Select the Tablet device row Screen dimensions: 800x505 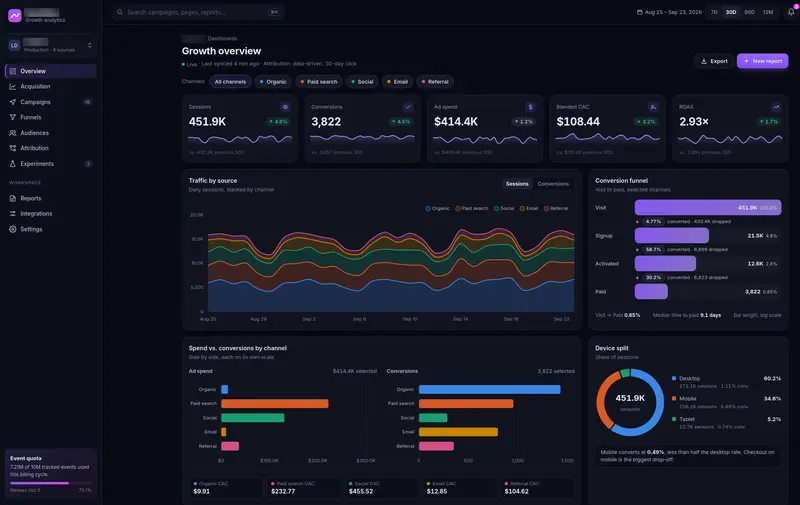726,423
